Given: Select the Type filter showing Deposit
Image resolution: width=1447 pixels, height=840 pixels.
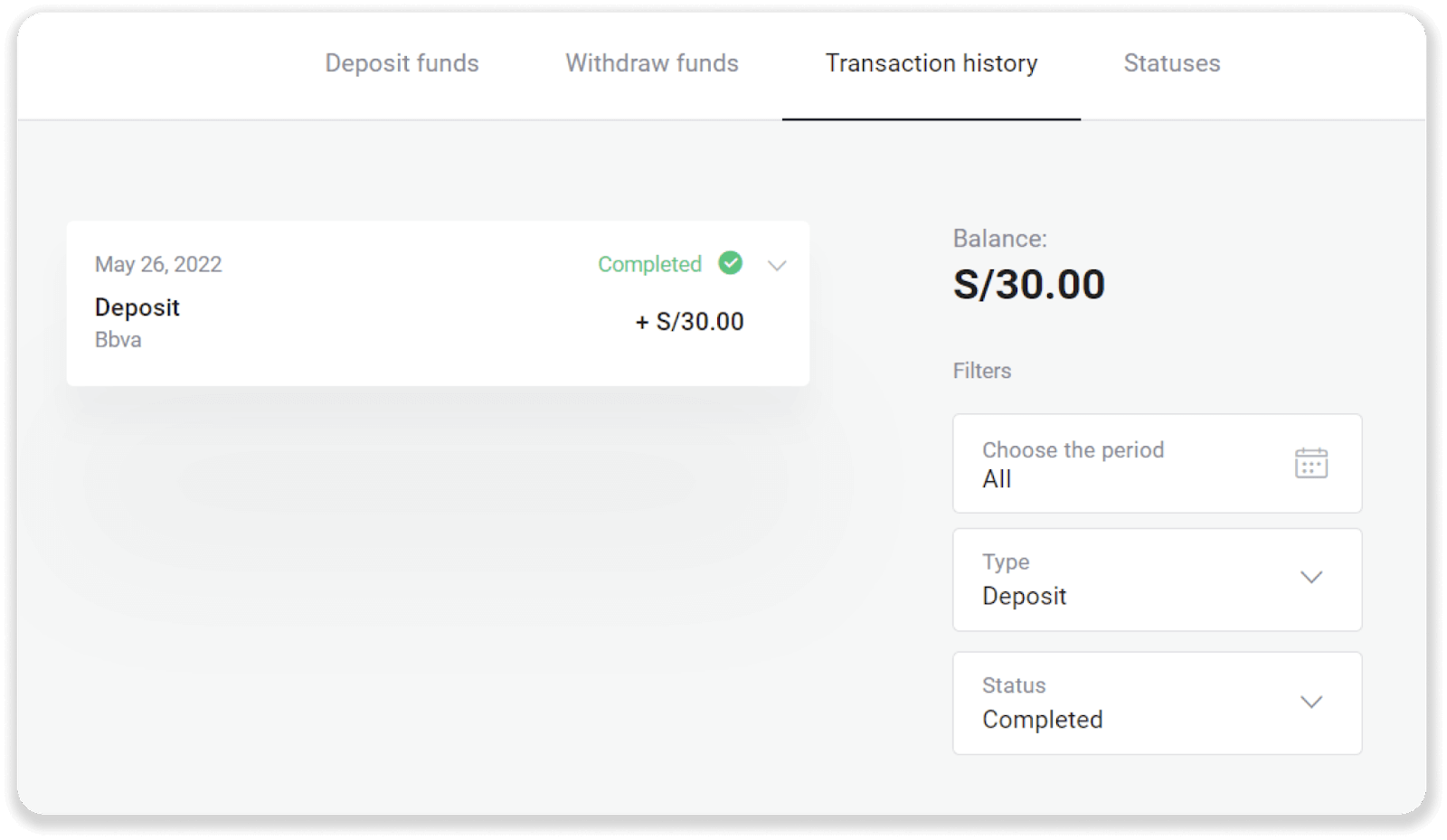Looking at the screenshot, I should [x=1121, y=580].
